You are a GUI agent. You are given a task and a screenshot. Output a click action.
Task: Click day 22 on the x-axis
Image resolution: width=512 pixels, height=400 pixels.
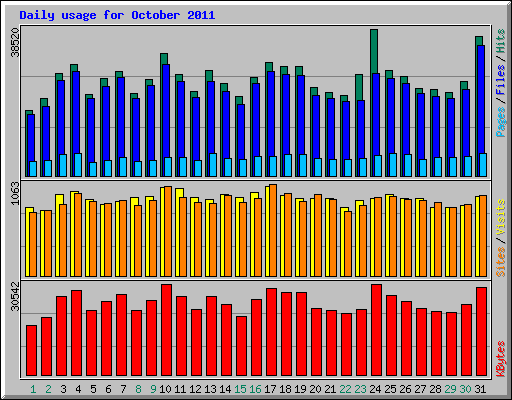[x=345, y=389]
